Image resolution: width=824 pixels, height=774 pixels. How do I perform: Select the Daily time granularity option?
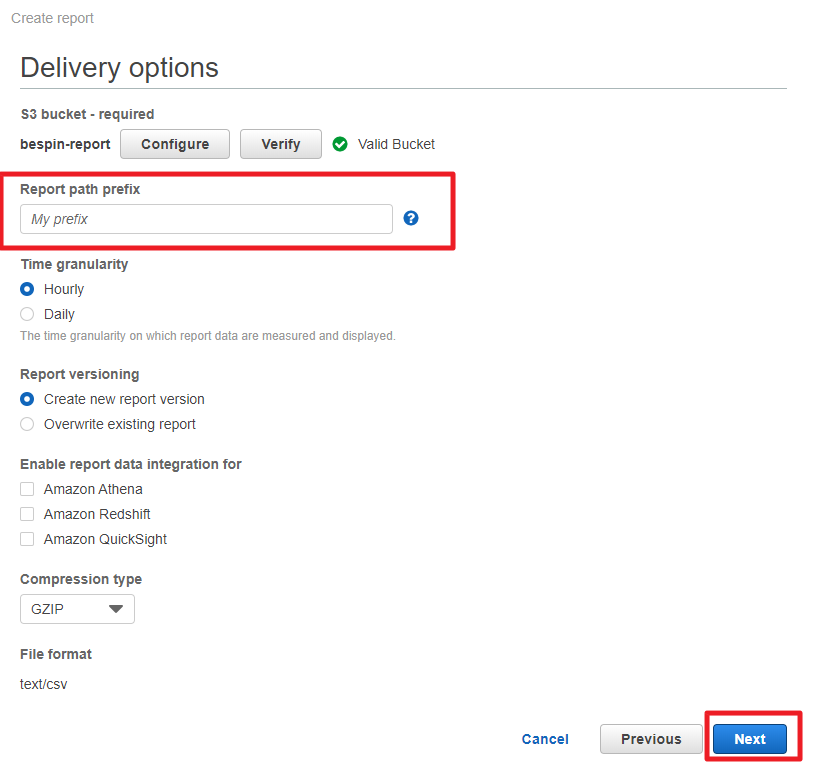(x=28, y=314)
